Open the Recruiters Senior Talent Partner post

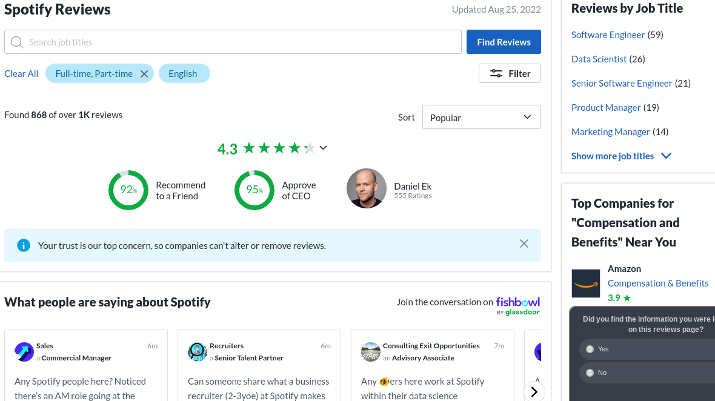(259, 365)
